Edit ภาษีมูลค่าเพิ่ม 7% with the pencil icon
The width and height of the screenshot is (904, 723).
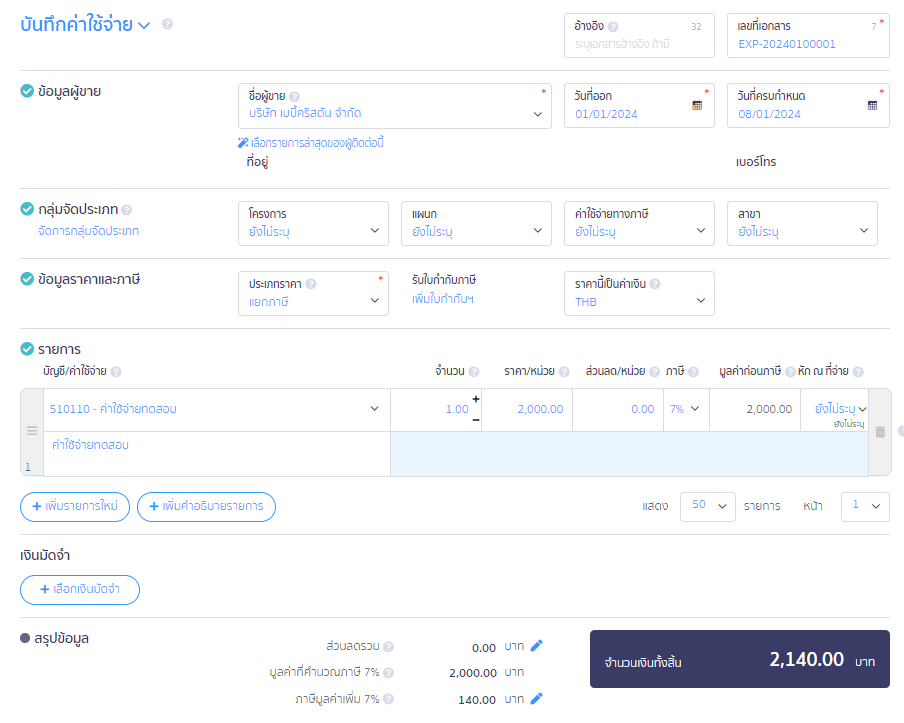537,699
